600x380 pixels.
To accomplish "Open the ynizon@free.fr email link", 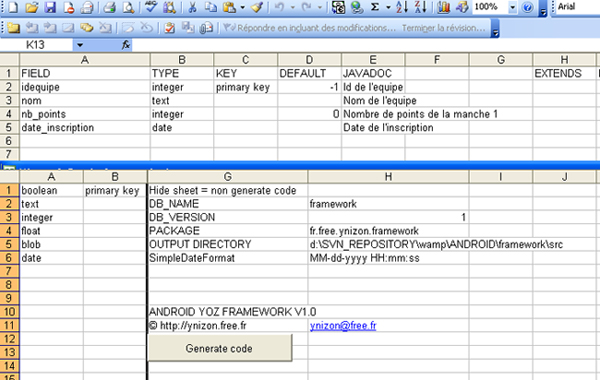I will pyautogui.click(x=343, y=325).
